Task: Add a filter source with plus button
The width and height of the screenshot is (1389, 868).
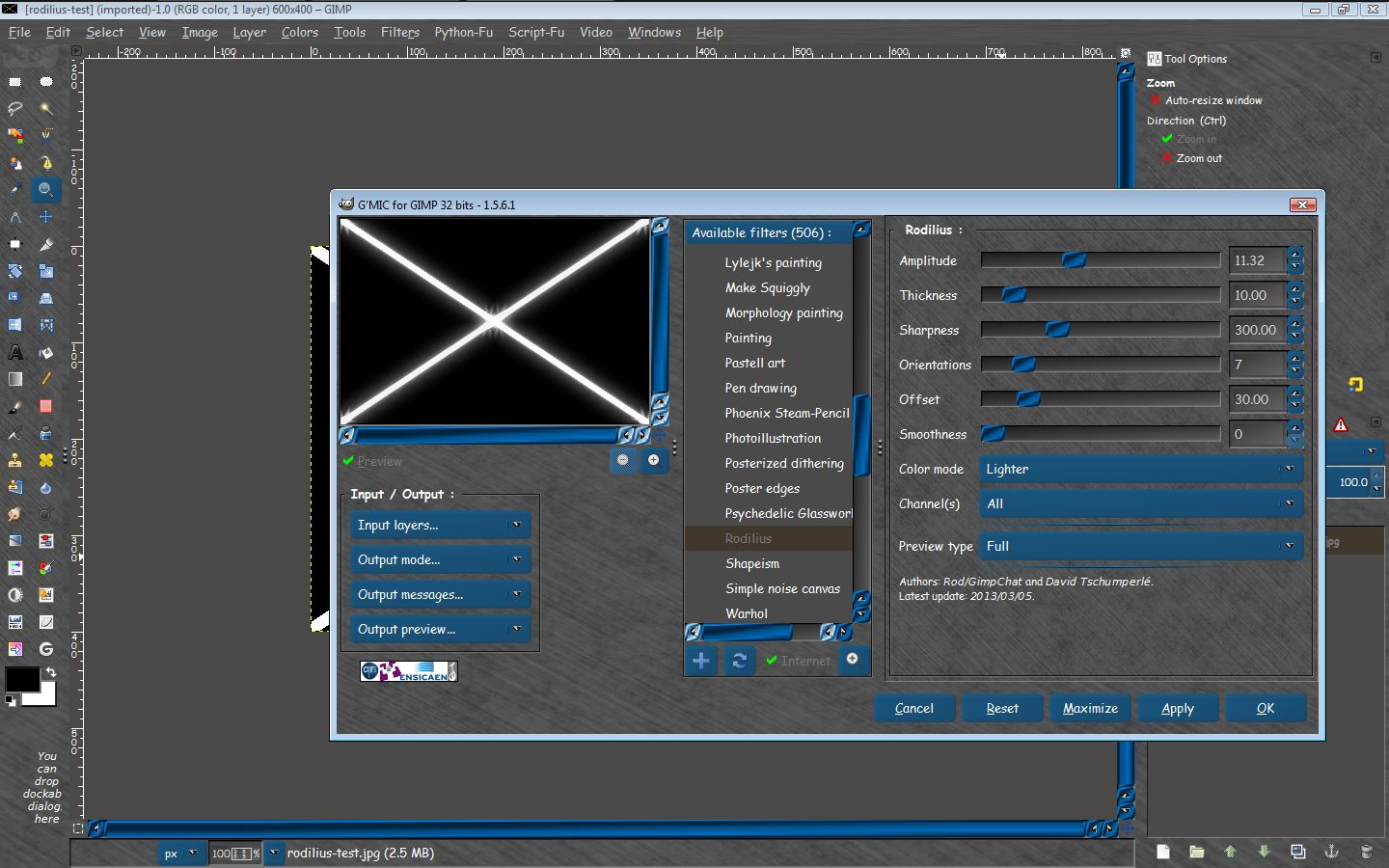Action: point(701,661)
